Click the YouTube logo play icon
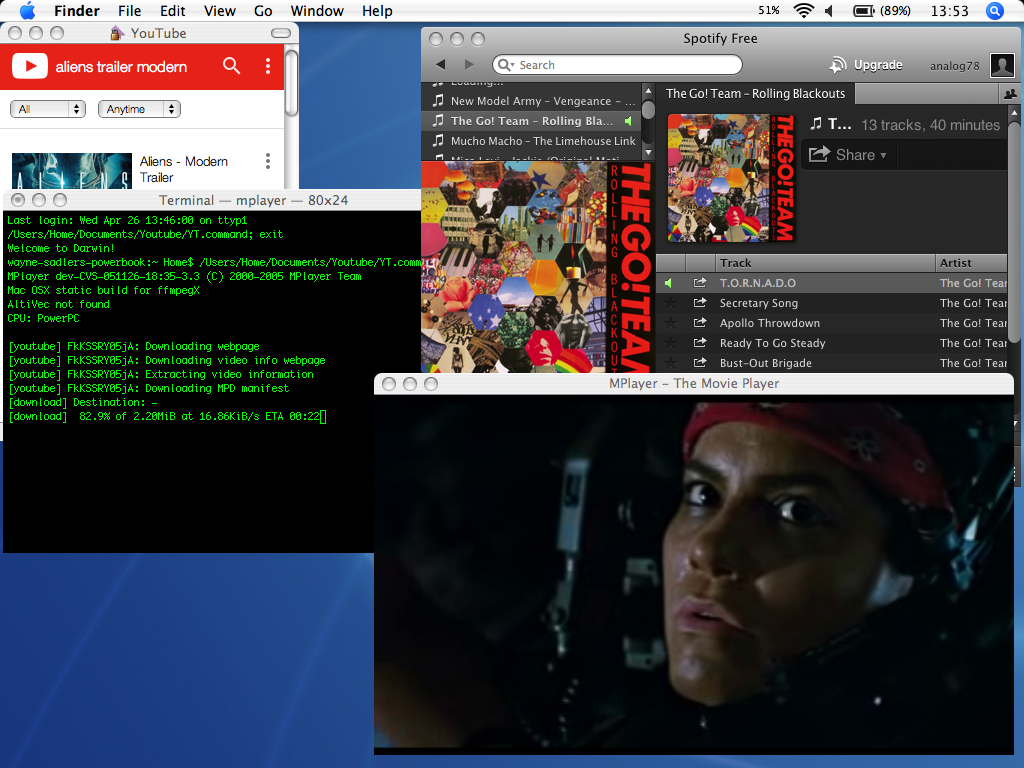 click(29, 66)
